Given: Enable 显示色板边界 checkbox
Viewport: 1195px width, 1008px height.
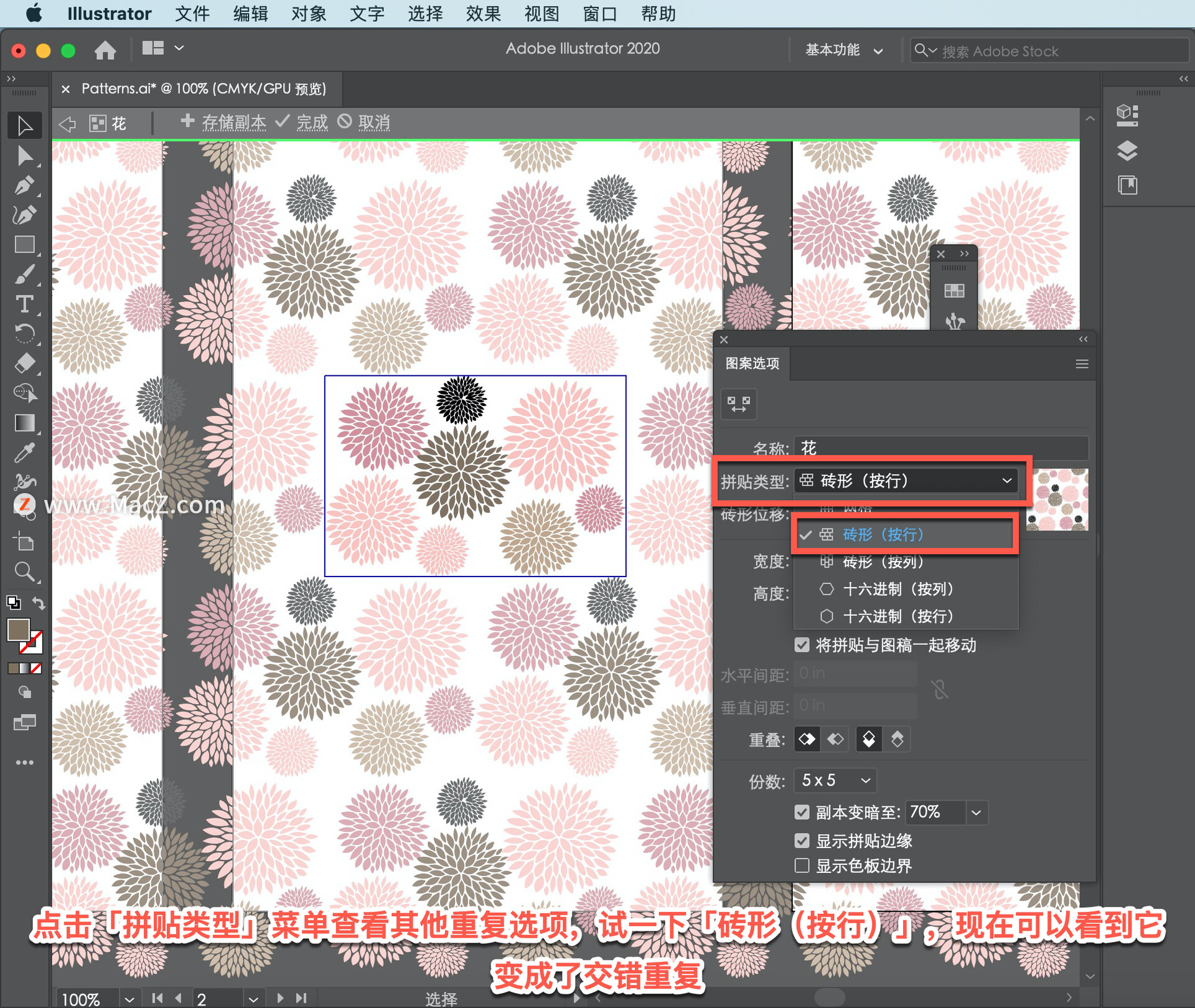Looking at the screenshot, I should pyautogui.click(x=802, y=865).
